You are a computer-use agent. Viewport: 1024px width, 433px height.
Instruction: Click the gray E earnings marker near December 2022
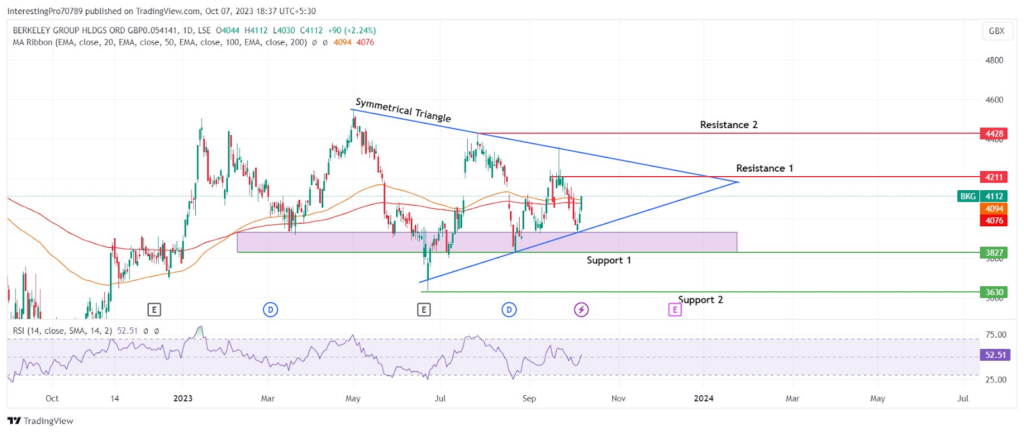[154, 310]
